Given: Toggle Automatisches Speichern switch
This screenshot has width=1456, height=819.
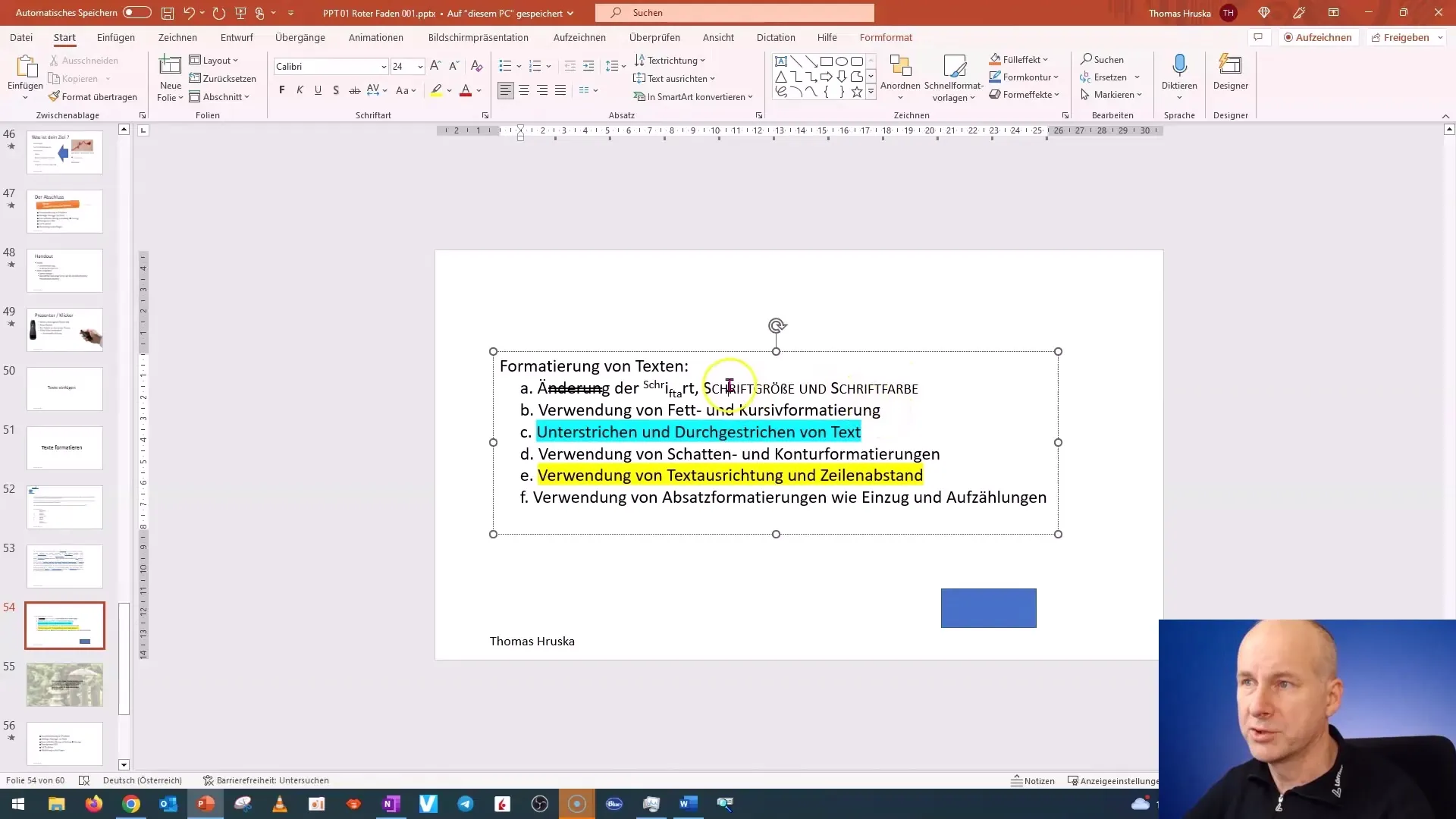Looking at the screenshot, I should pyautogui.click(x=137, y=13).
